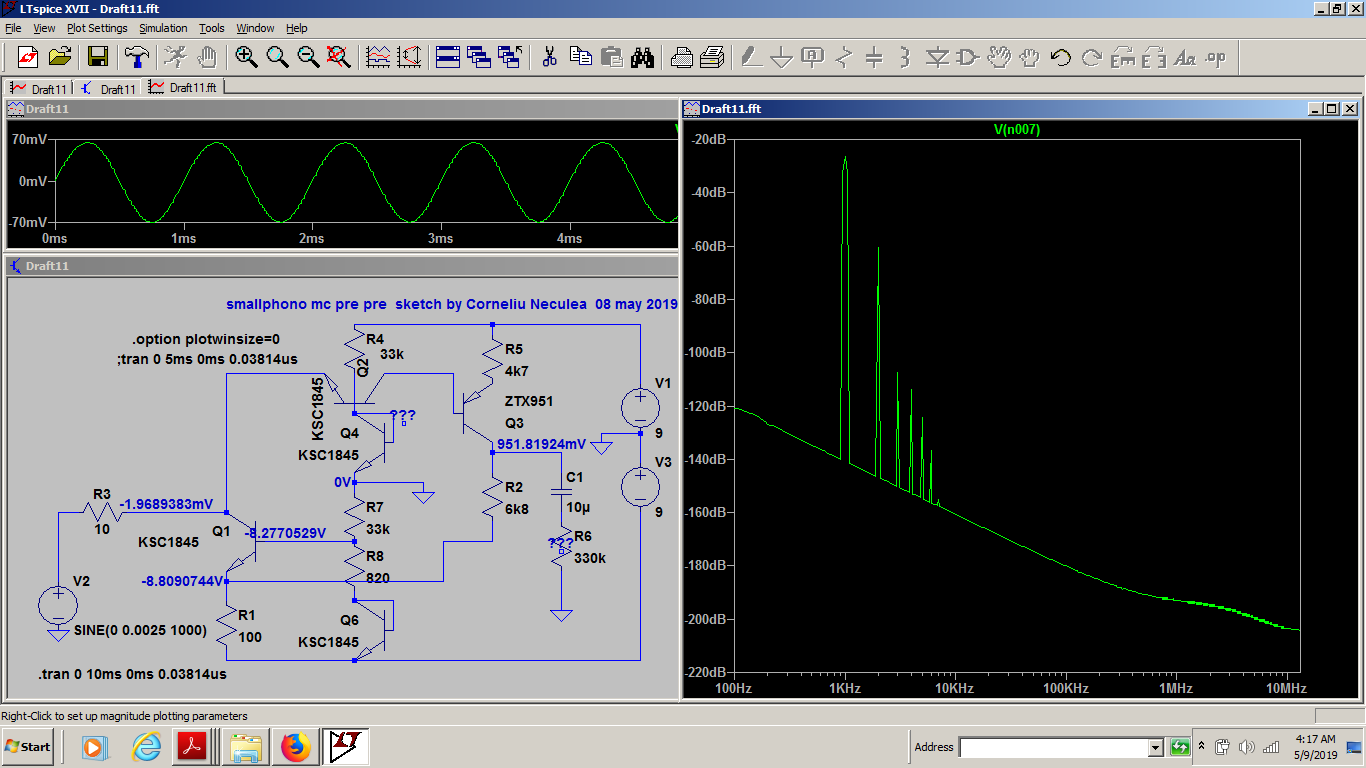Click the Run simulation running-man icon
1366x768 pixels.
click(x=175, y=57)
